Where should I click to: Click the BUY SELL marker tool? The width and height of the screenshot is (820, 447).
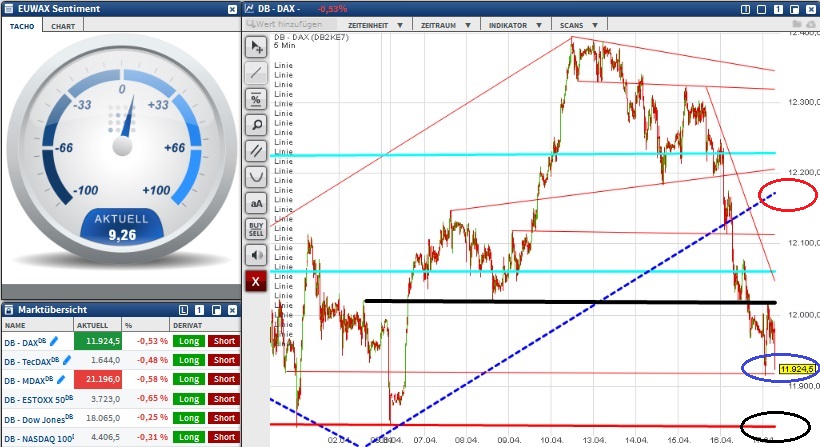pyautogui.click(x=256, y=229)
